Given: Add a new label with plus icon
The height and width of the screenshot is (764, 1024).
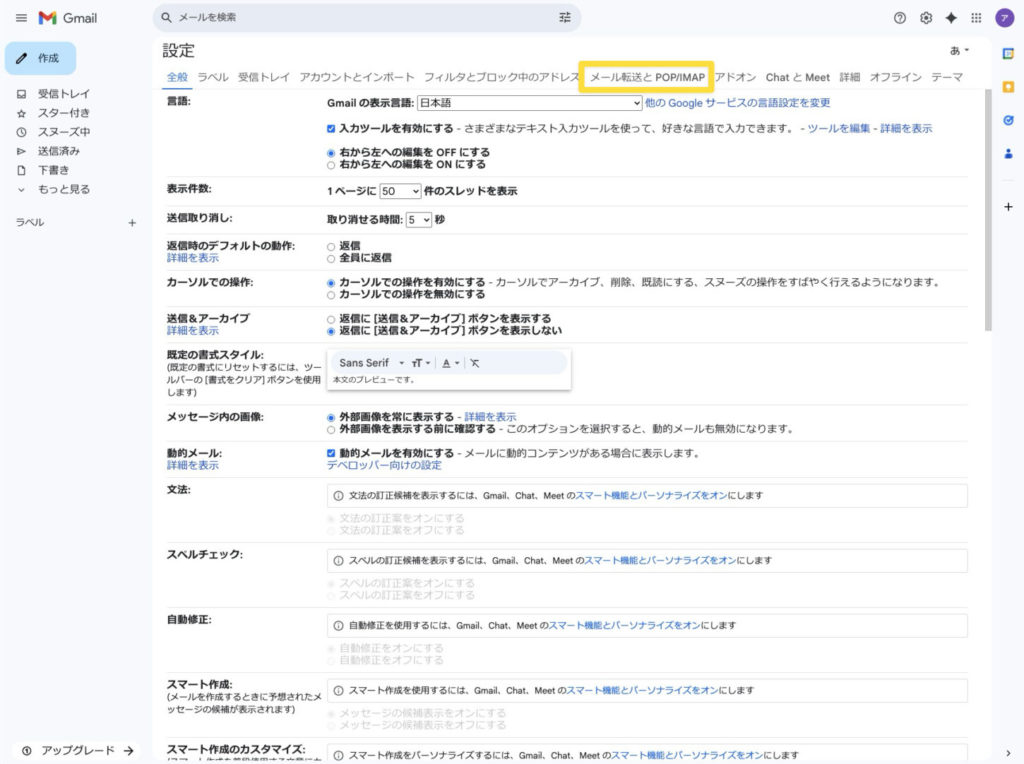Looking at the screenshot, I should point(132,223).
